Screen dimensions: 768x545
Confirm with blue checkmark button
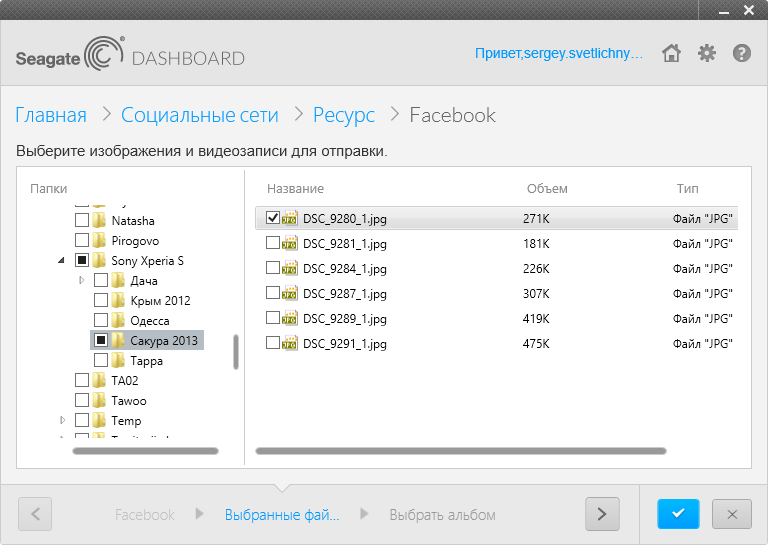pos(678,514)
